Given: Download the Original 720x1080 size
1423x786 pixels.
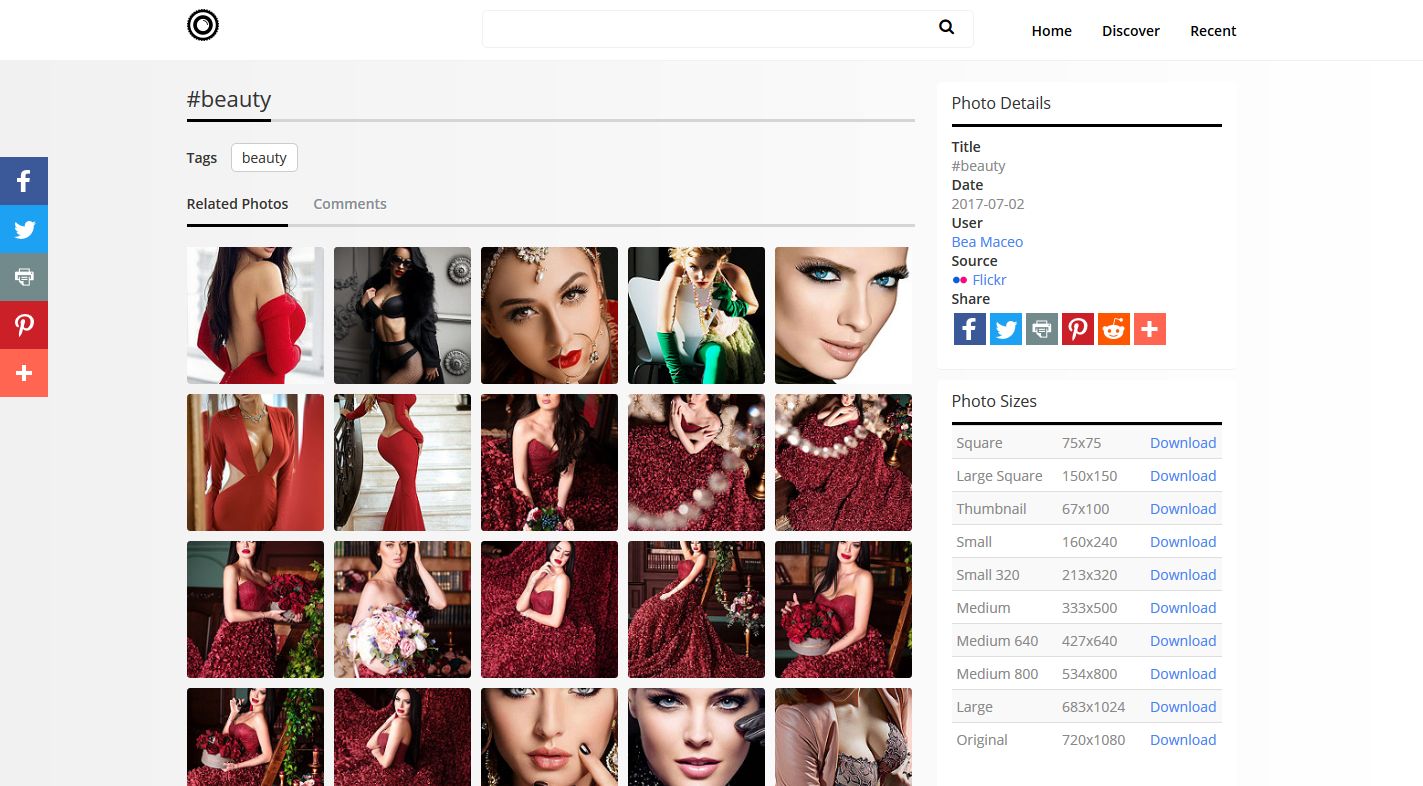Looking at the screenshot, I should click(1182, 740).
